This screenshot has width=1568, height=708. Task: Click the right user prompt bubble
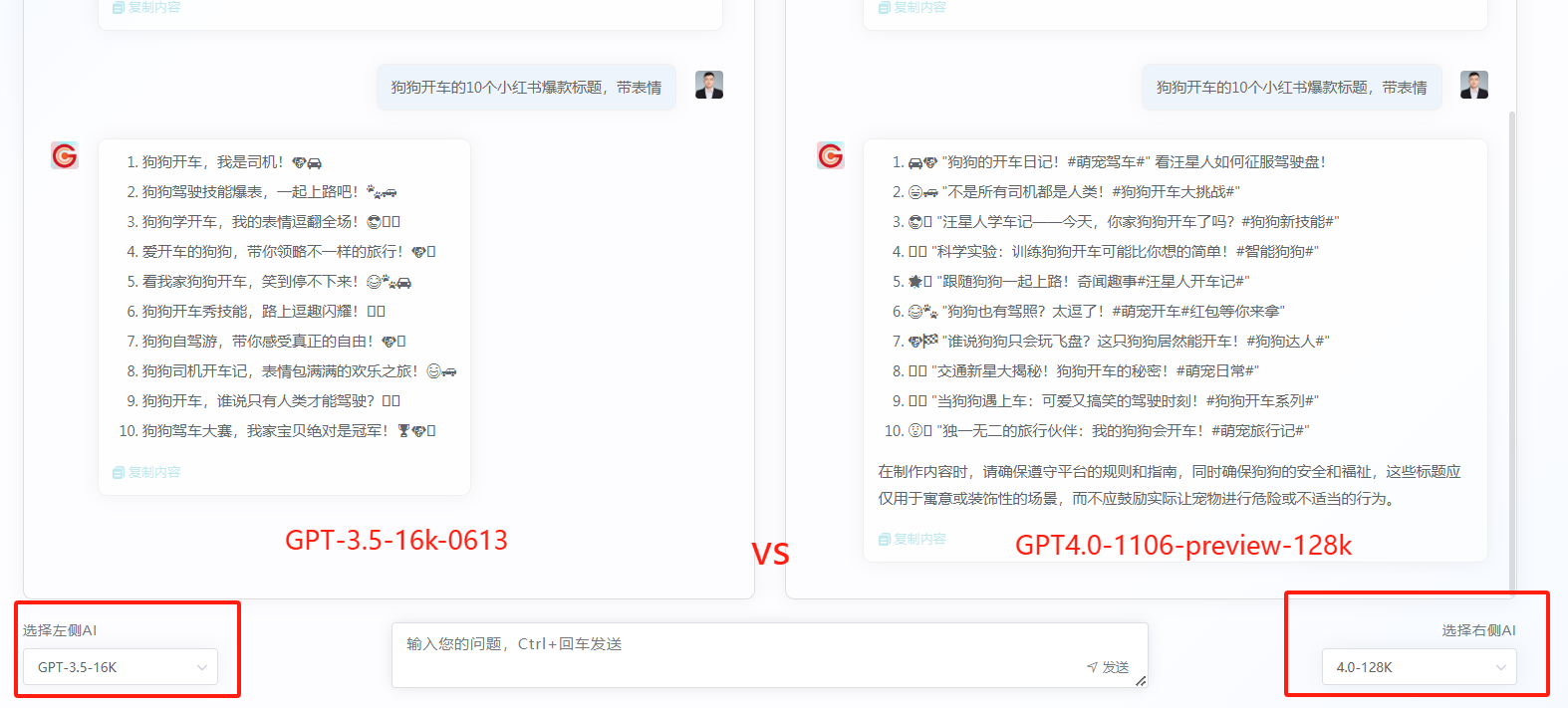(1292, 88)
